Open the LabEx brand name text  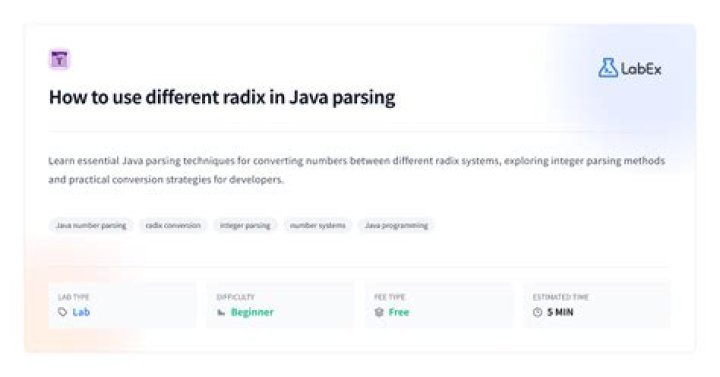coord(641,69)
